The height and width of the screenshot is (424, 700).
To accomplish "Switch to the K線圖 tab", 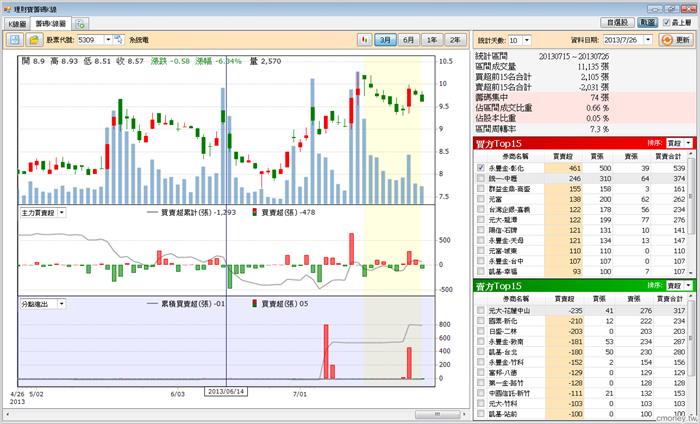I will point(17,24).
